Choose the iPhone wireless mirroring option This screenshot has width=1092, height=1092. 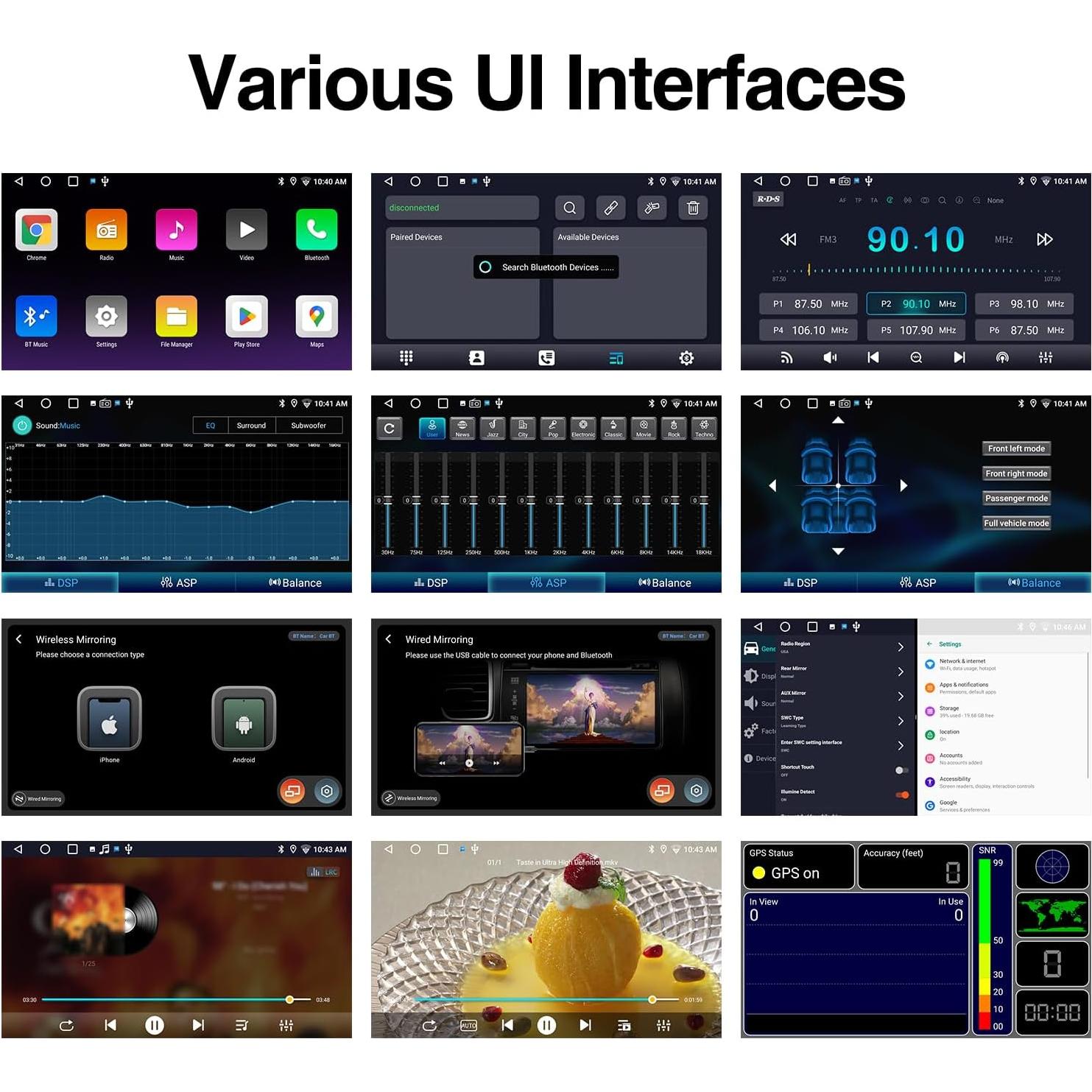coord(109,719)
